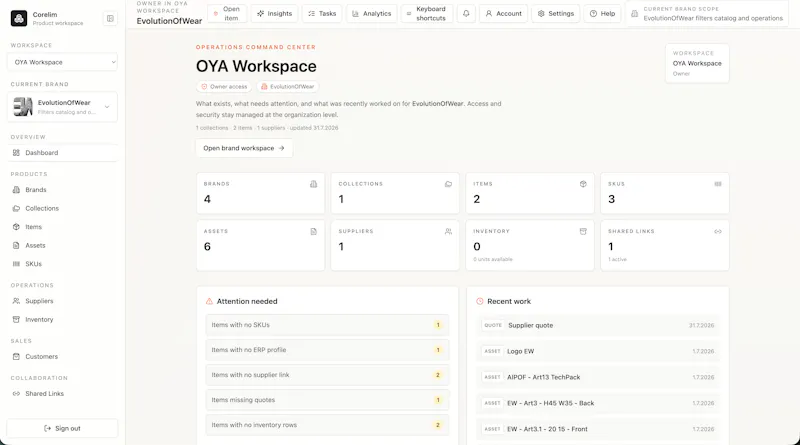
Task: Click the Items card box icon
Action: [583, 184]
